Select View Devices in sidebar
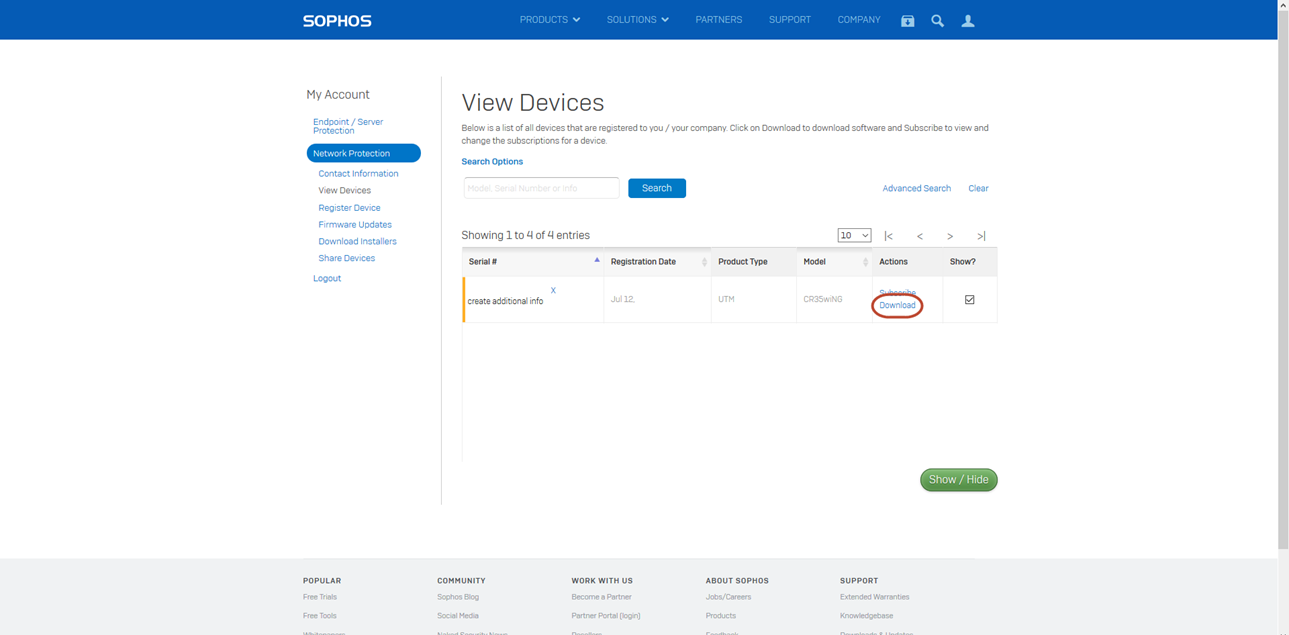 344,190
